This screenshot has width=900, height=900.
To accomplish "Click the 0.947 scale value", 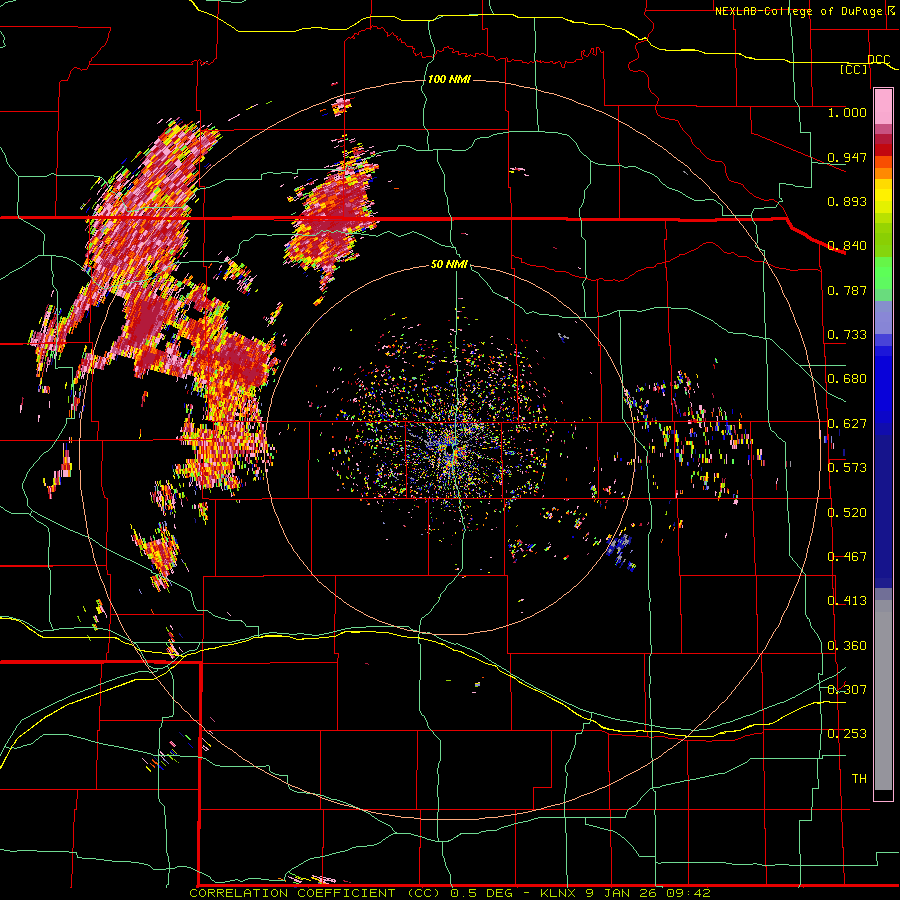I will (x=847, y=157).
